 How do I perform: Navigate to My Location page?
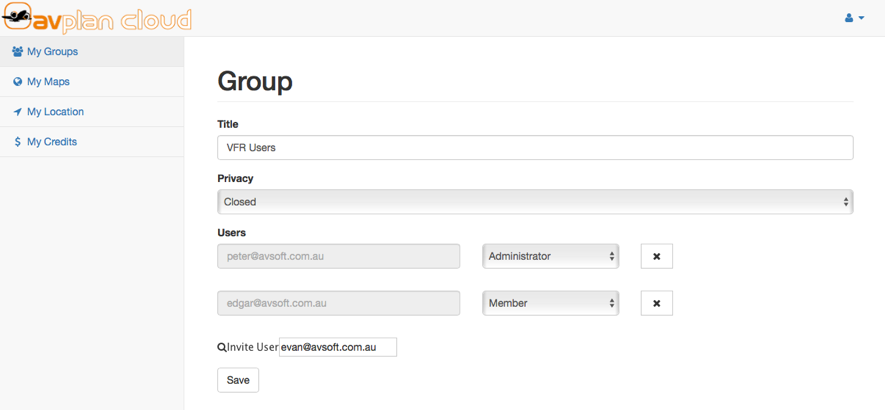coord(55,112)
